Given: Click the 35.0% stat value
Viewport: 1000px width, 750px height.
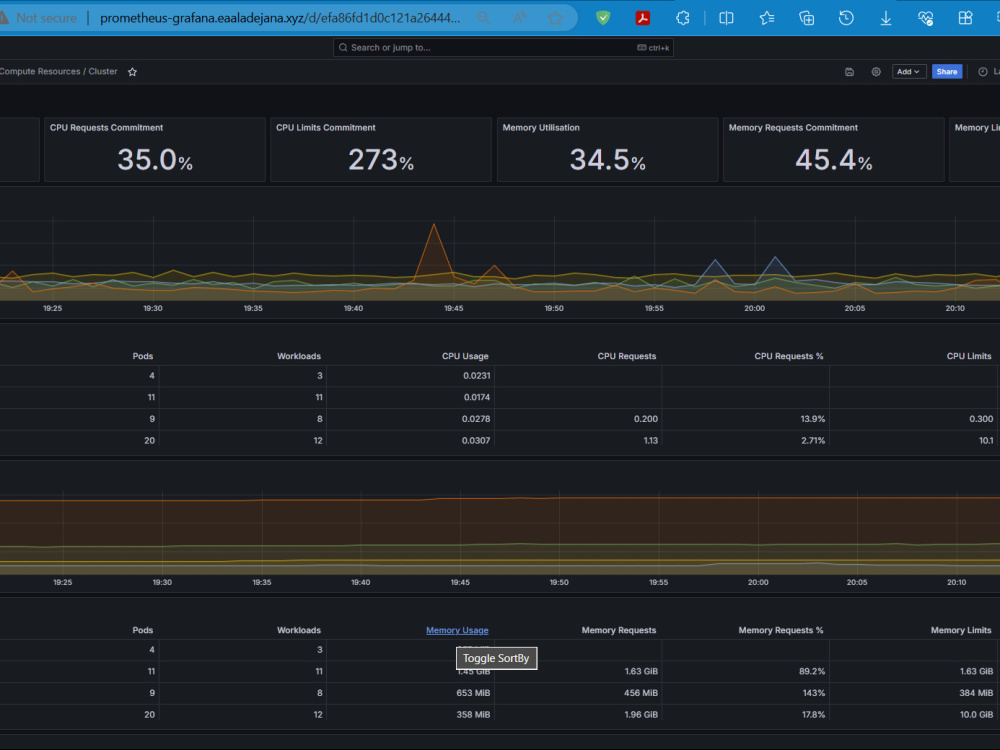Looking at the screenshot, I should (155, 159).
